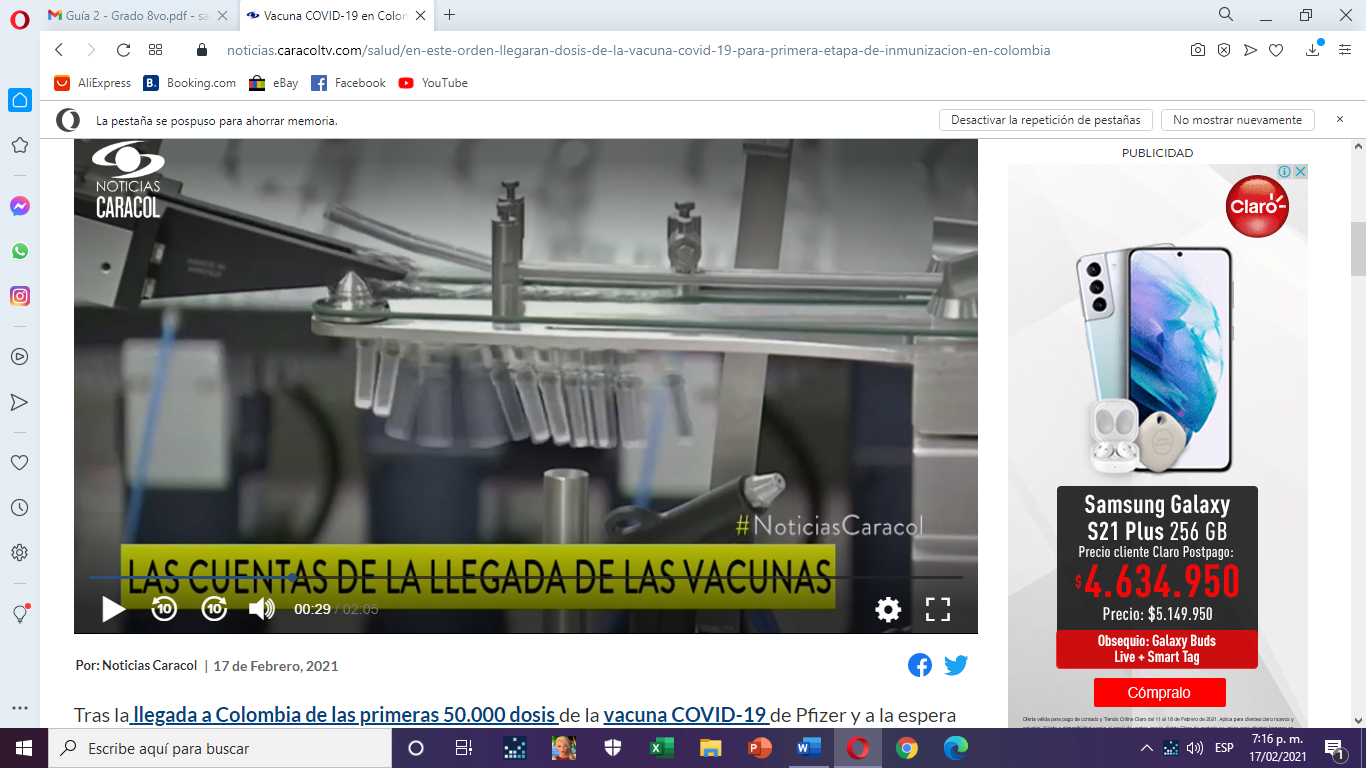
Task: Show hidden system tray icons
Action: click(x=1147, y=748)
